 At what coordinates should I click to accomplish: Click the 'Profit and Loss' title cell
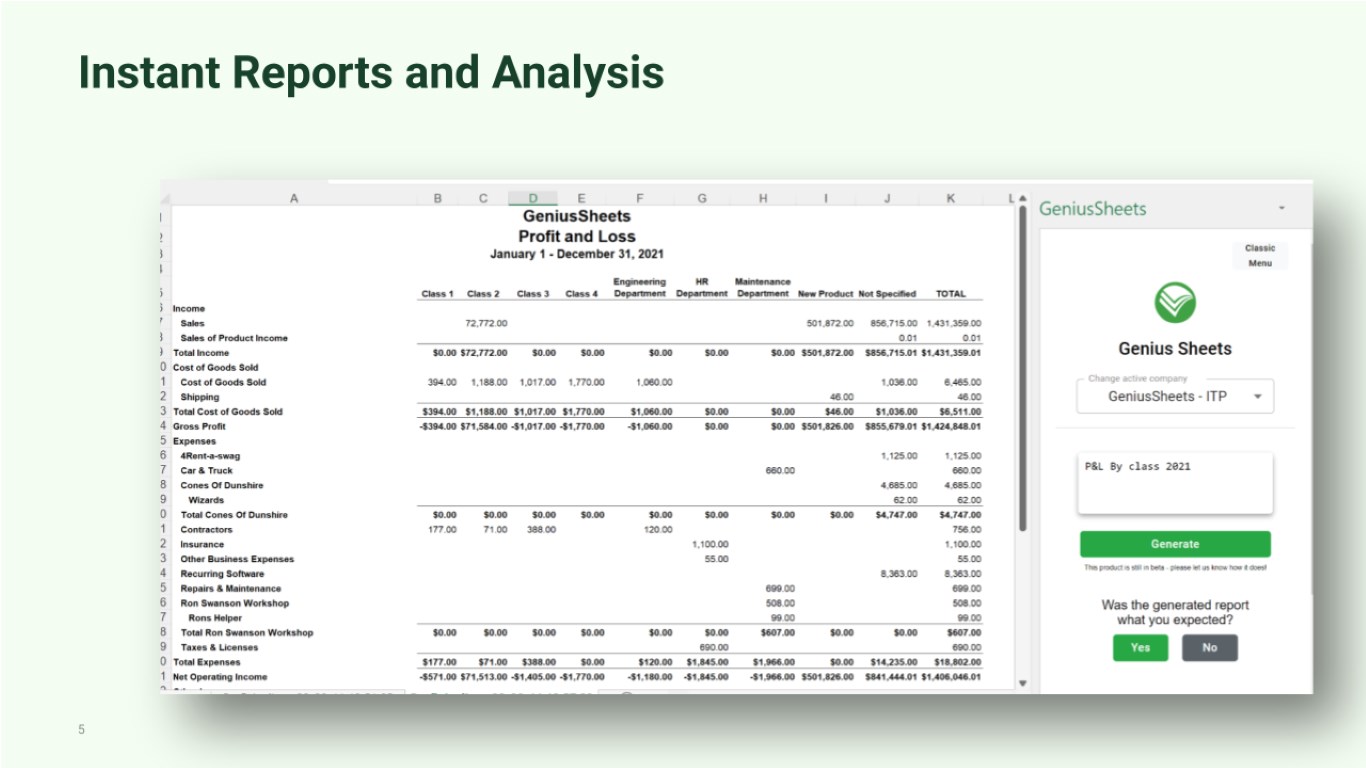click(576, 237)
